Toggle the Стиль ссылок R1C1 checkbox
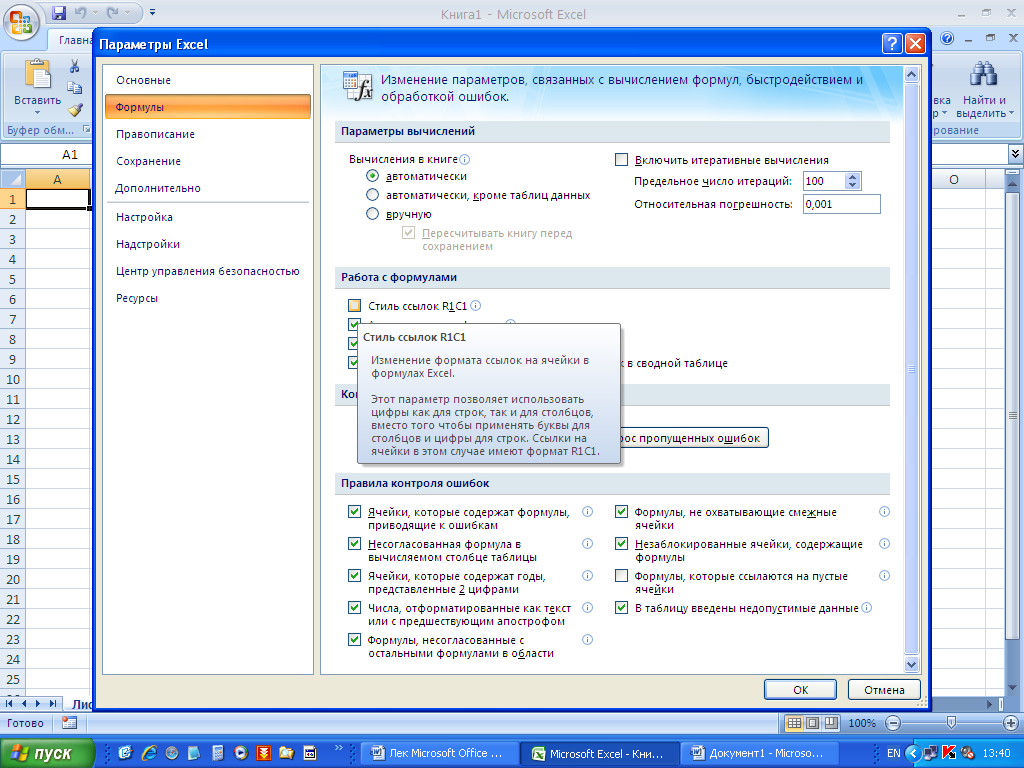1024x768 pixels. coord(355,306)
